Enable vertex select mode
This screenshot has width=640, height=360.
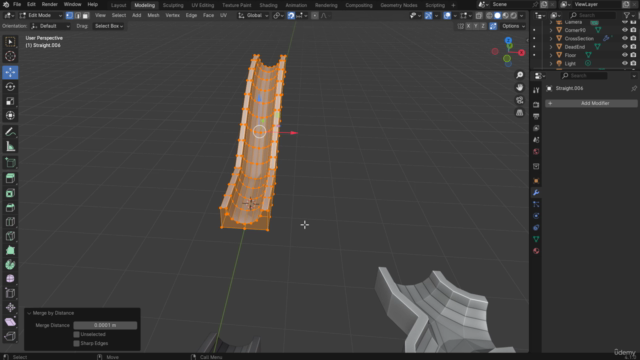(69, 16)
